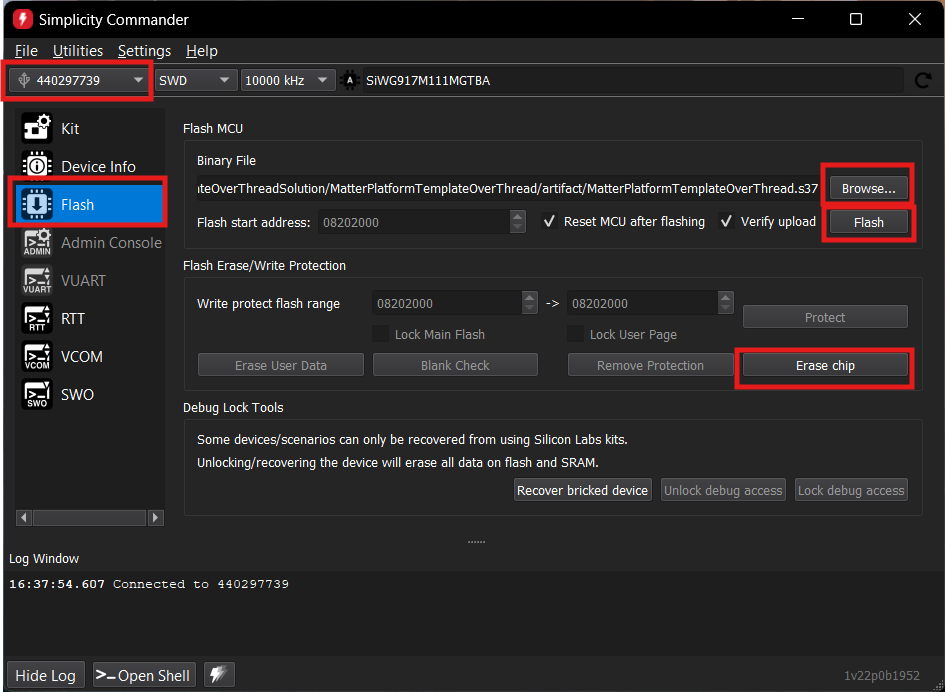Select the Flash sidebar icon

coord(37,204)
